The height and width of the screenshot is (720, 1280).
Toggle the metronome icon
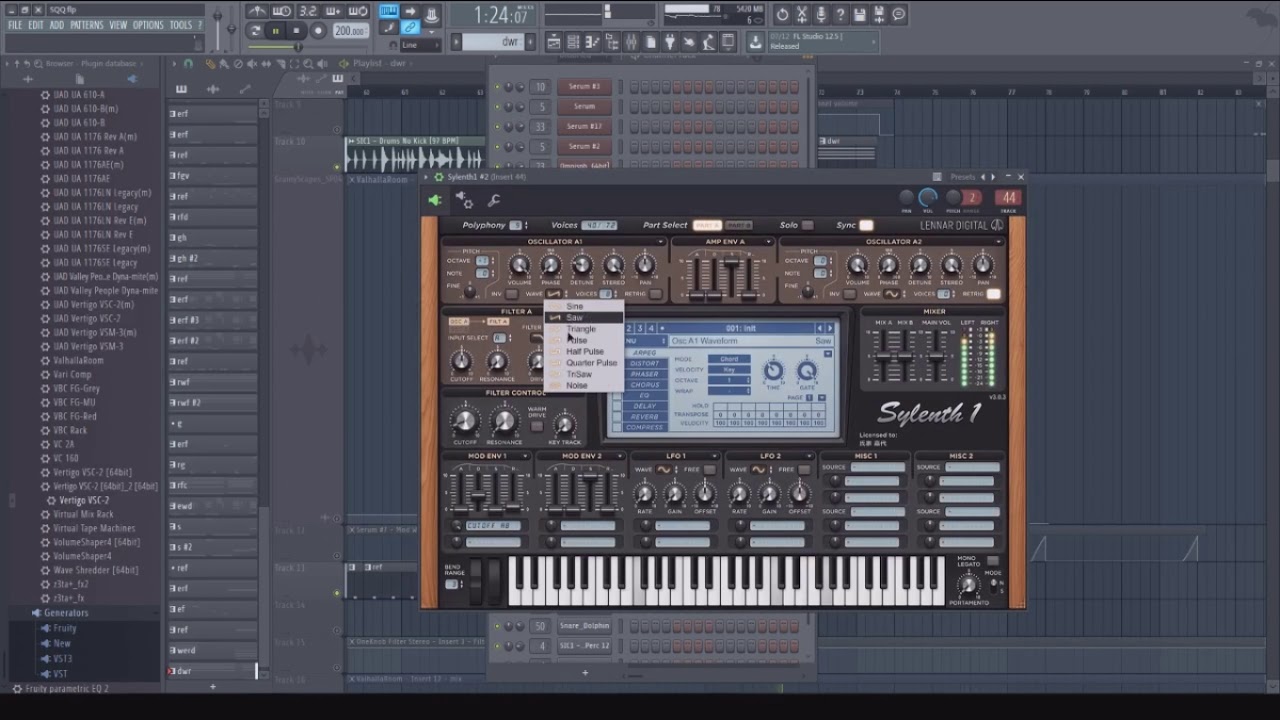click(257, 12)
